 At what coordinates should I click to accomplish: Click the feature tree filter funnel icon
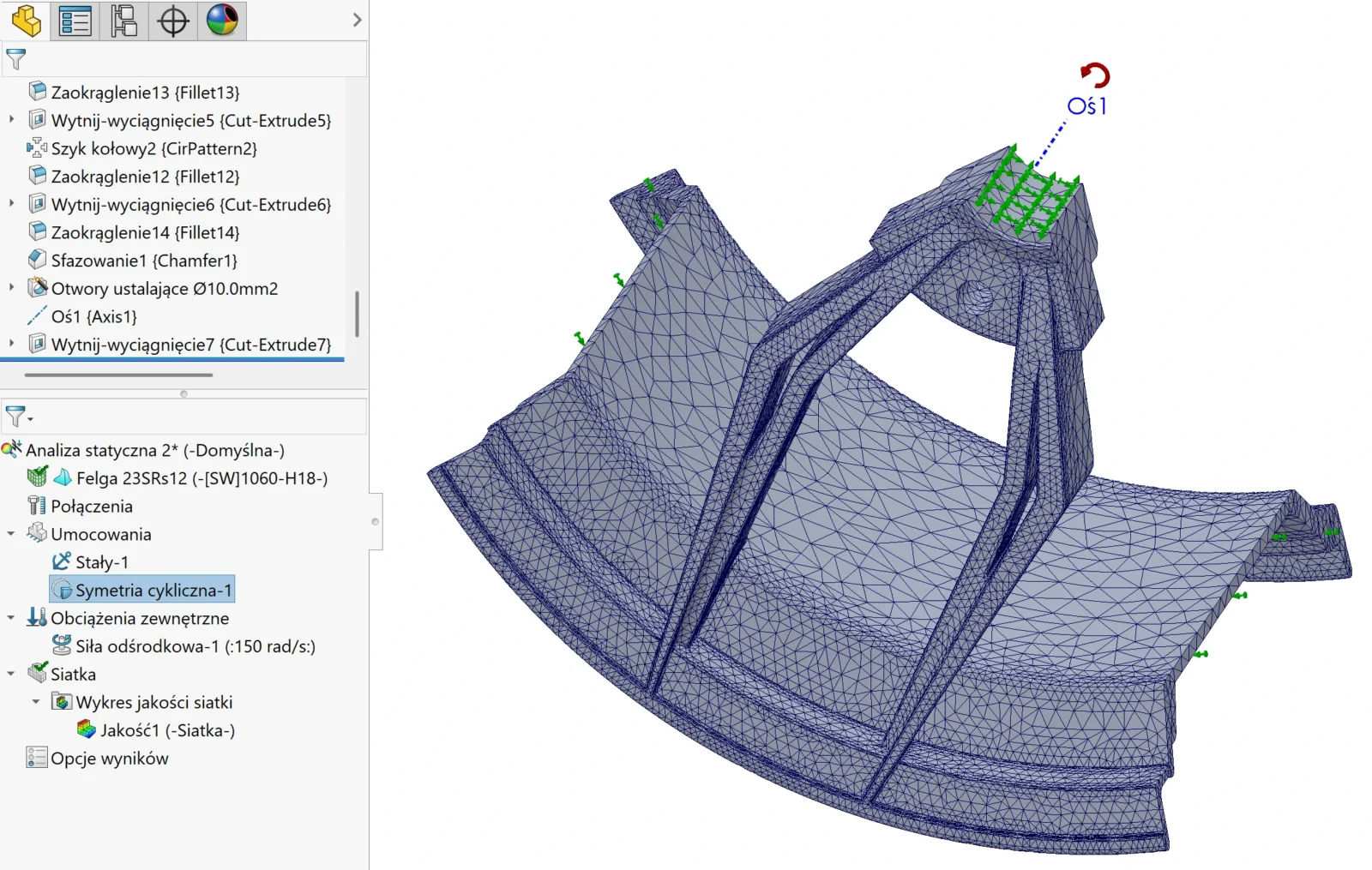[x=16, y=59]
